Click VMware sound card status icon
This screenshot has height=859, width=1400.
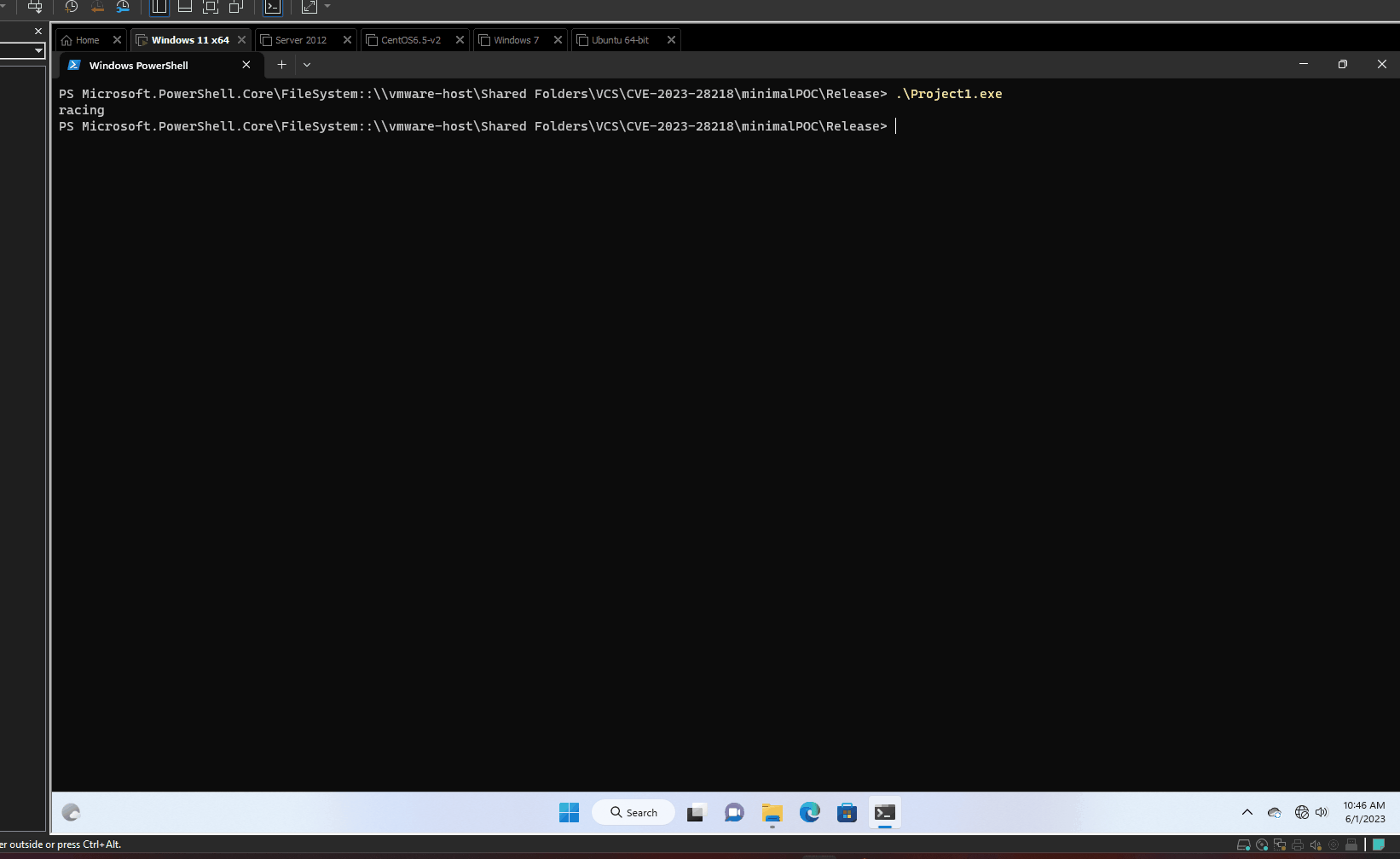pyautogui.click(x=1316, y=845)
